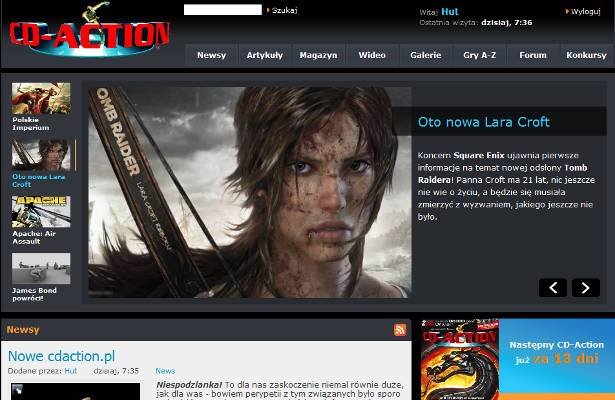Select the Apache: Air Assault thumbnail
The width and height of the screenshot is (615, 400).
41,213
